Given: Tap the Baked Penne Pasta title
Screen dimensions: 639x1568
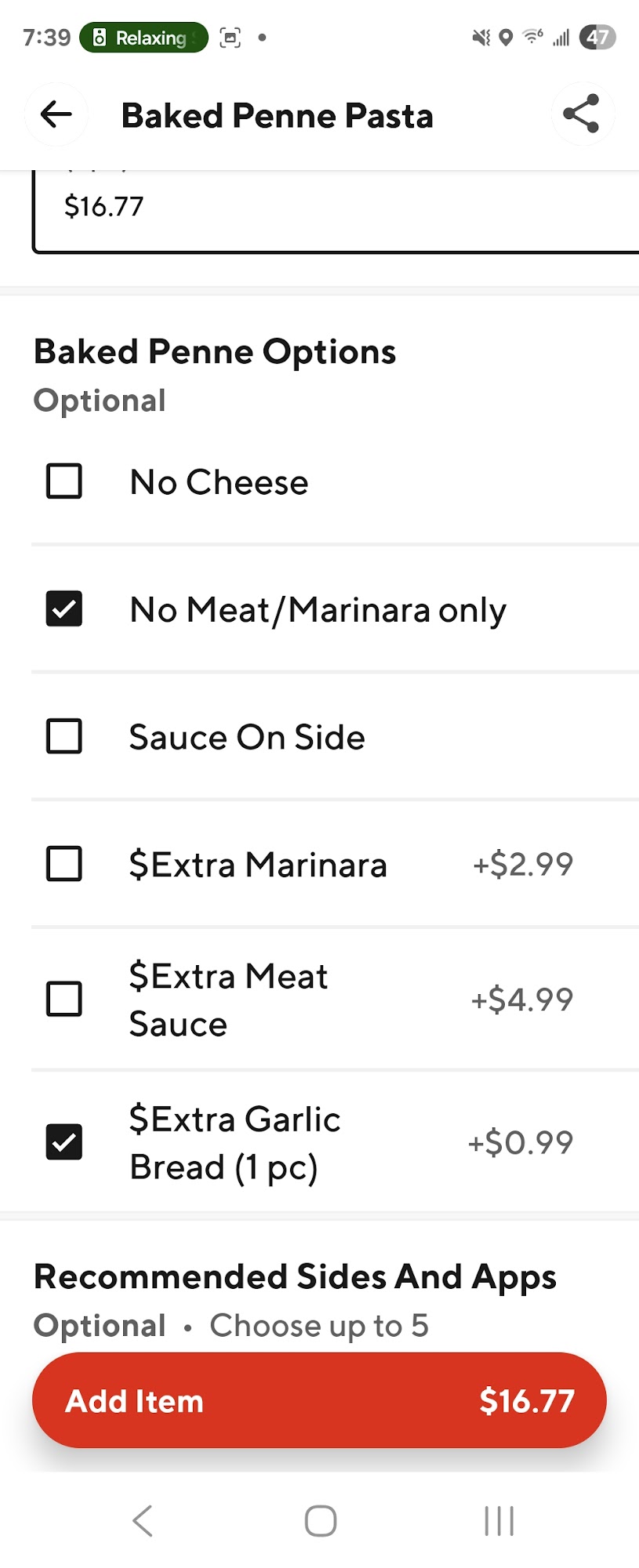Looking at the screenshot, I should tap(277, 116).
